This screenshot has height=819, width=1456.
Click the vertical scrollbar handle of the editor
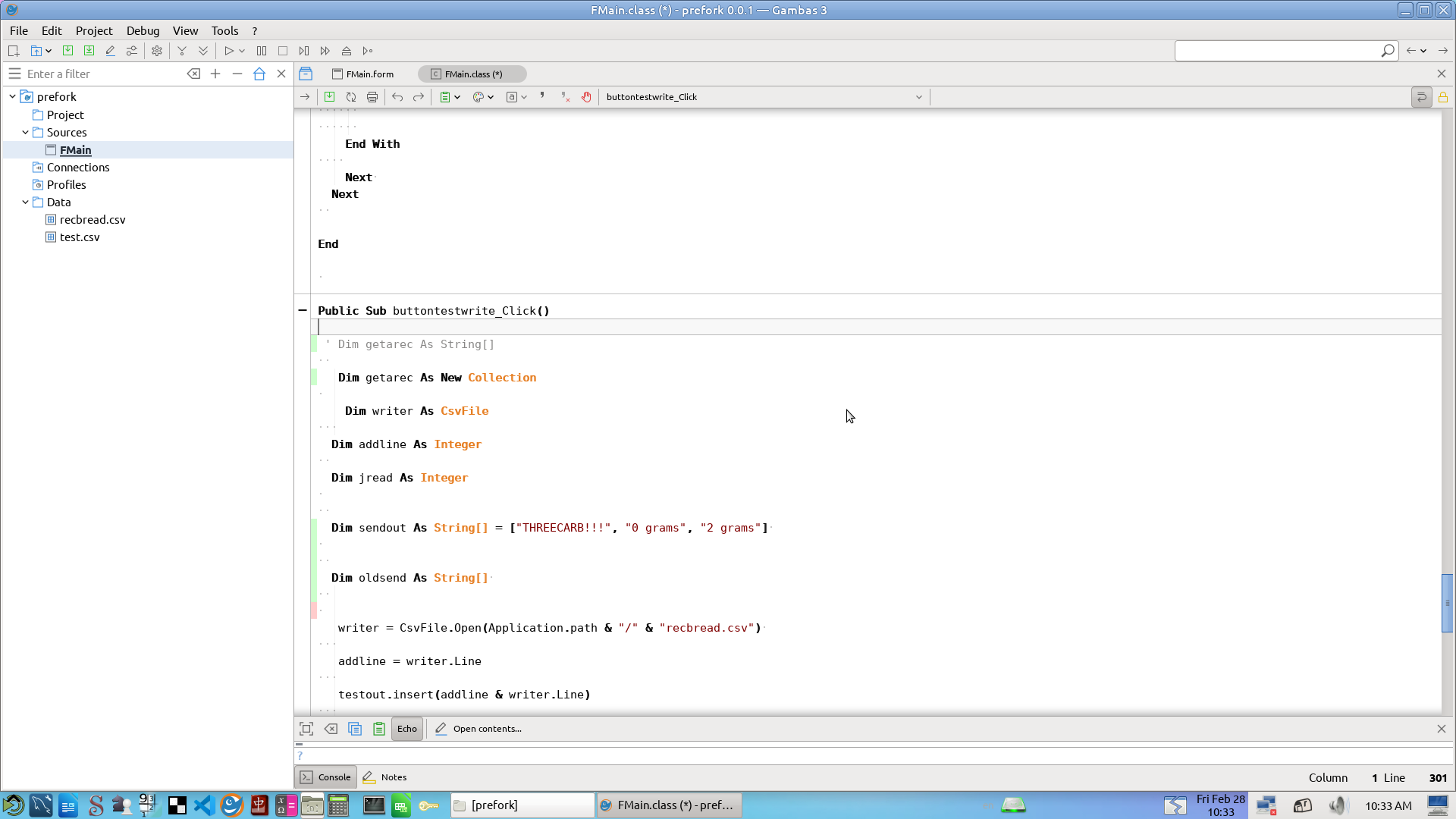(x=1447, y=603)
